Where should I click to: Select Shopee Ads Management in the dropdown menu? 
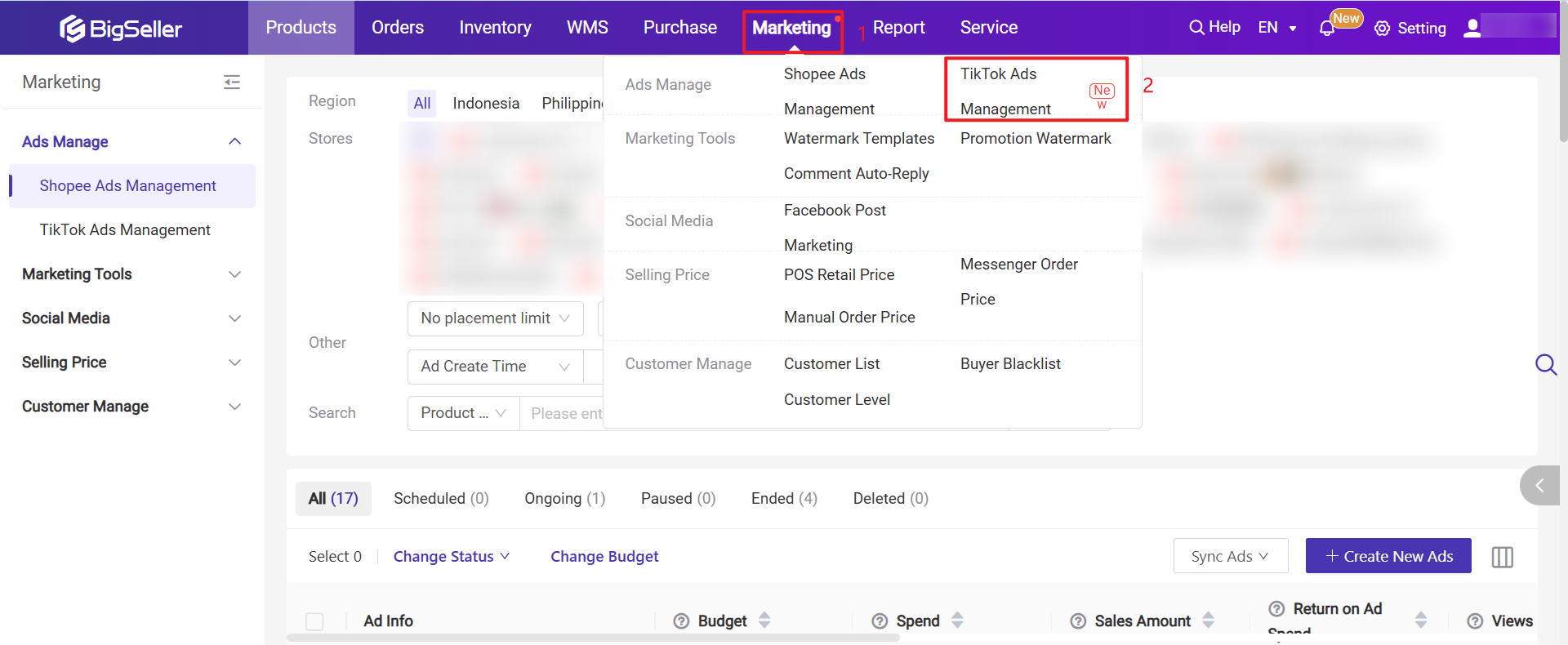pyautogui.click(x=829, y=91)
